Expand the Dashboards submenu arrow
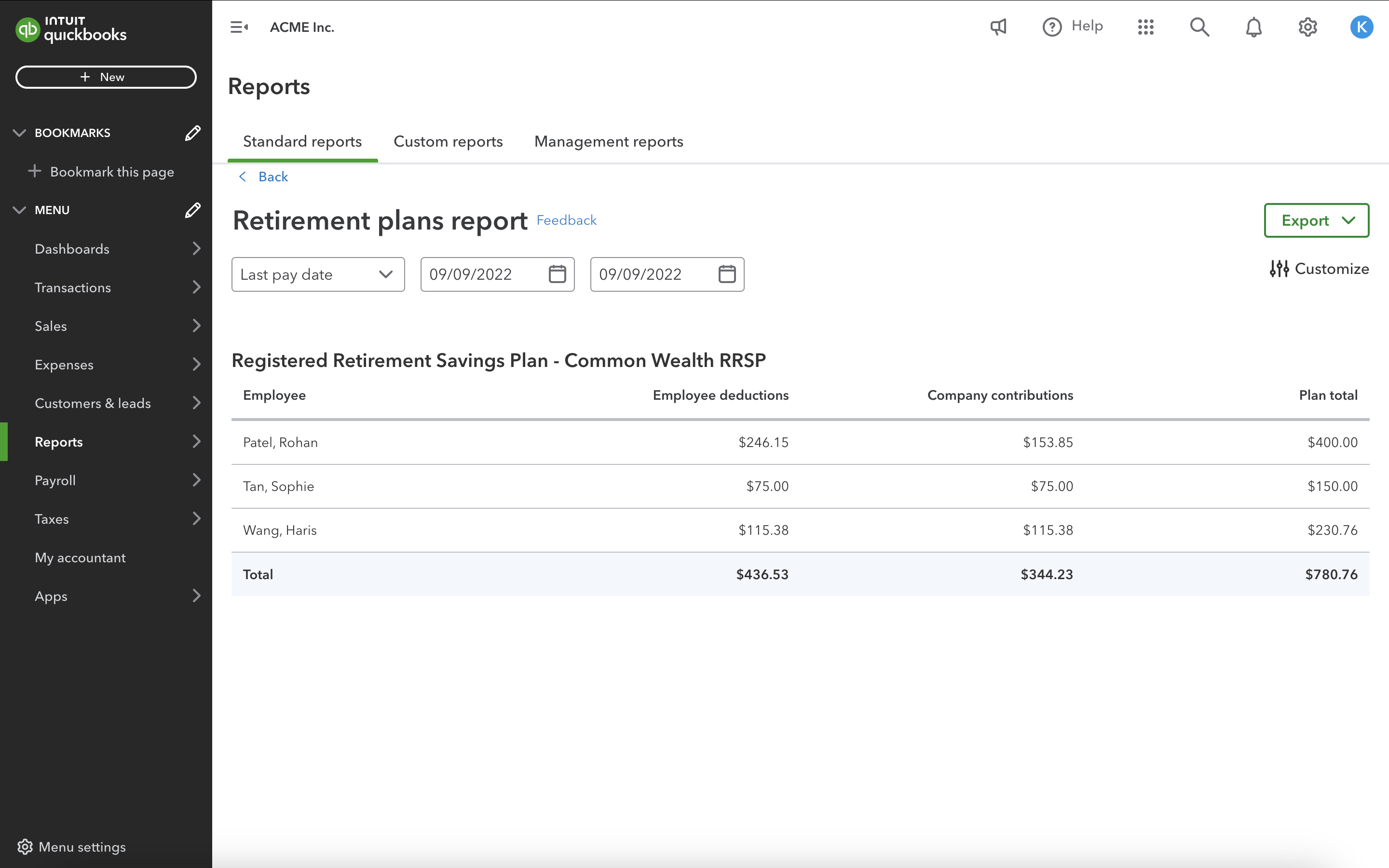 tap(196, 248)
